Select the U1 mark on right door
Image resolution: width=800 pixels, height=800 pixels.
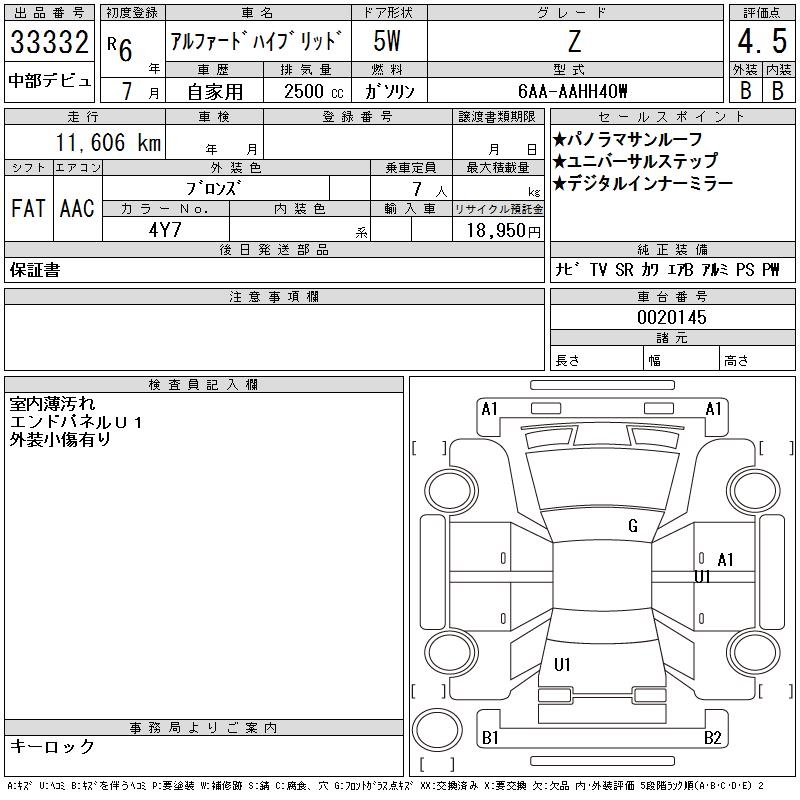702,577
